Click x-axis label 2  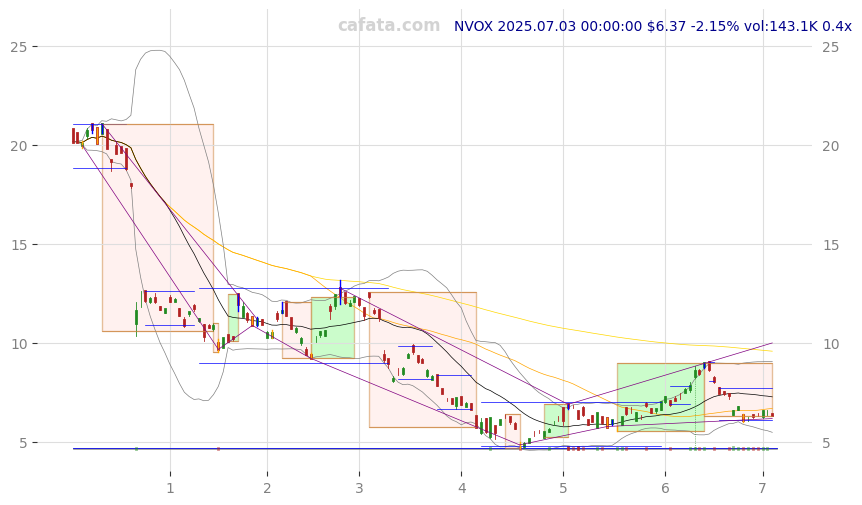[267, 488]
